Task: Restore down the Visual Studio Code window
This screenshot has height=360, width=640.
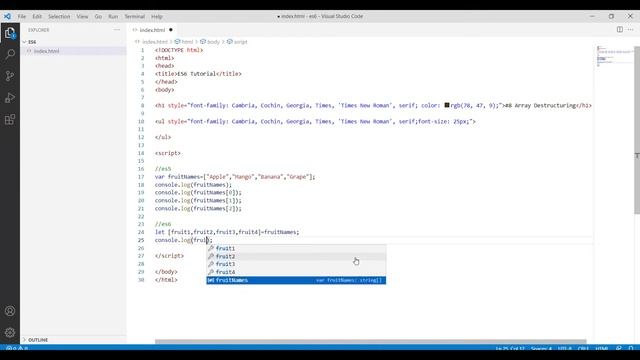Action: [611, 16]
